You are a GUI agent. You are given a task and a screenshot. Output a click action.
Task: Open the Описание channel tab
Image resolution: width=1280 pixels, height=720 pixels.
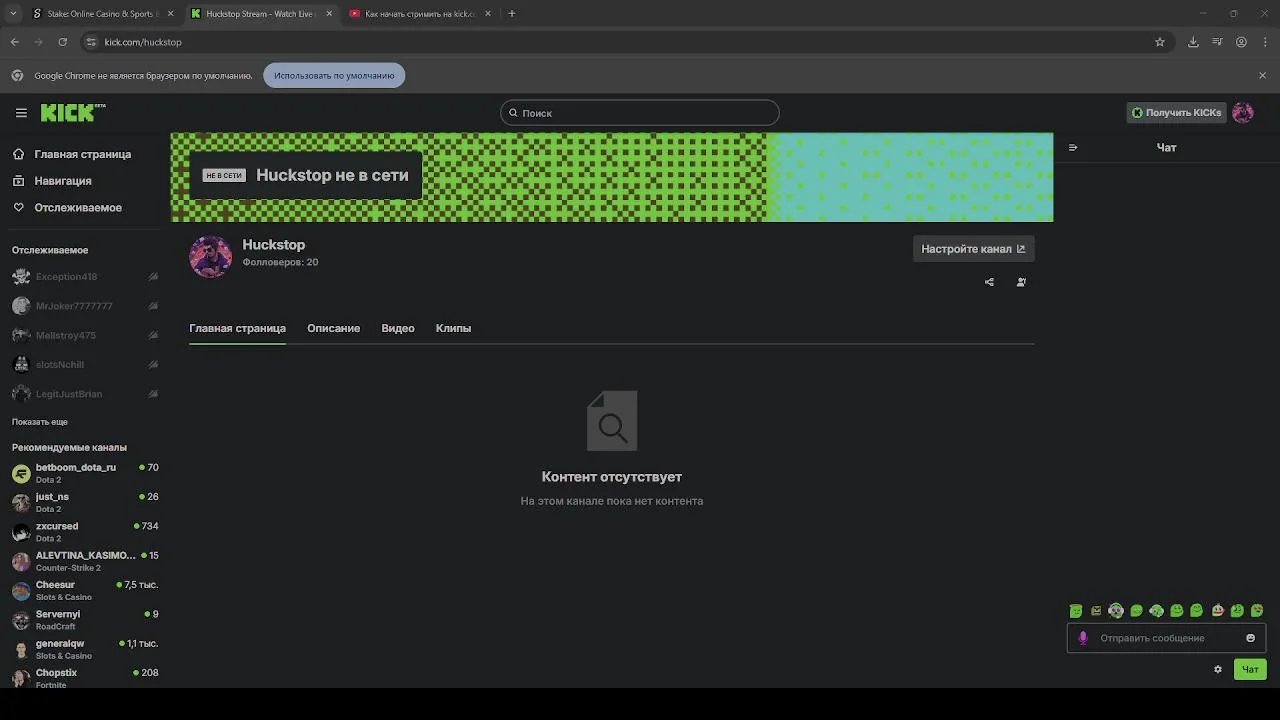click(x=333, y=328)
